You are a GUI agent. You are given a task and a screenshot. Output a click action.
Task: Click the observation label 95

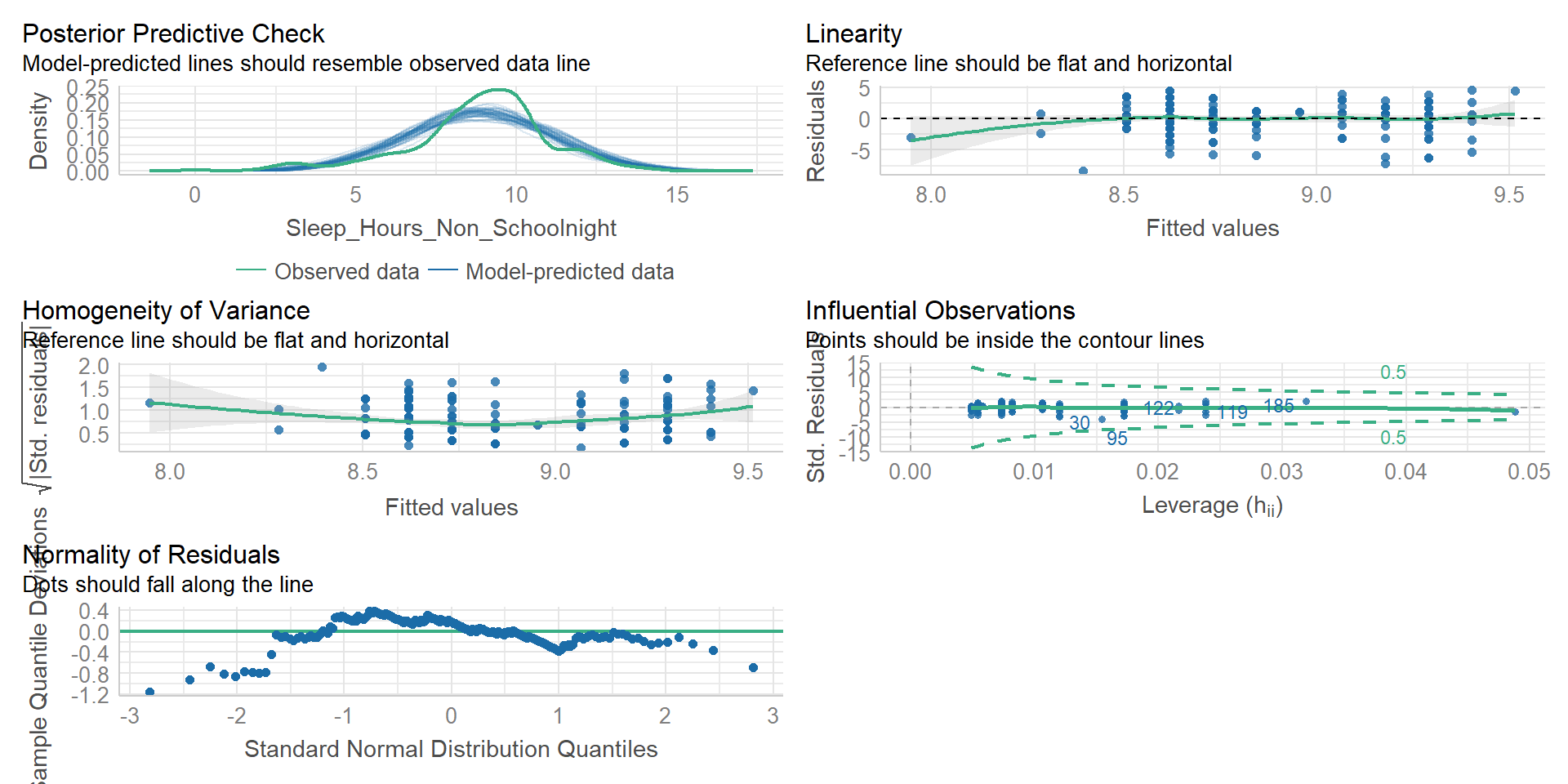[1116, 439]
